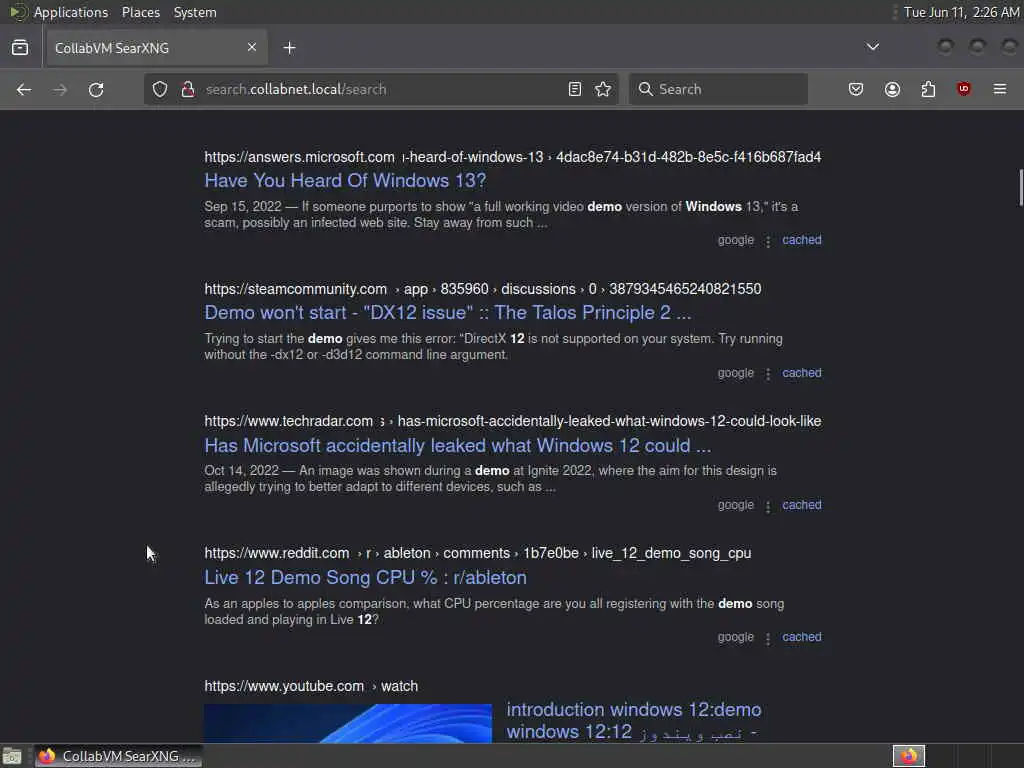Reload the current page
Screen dimensions: 1024x768
pyautogui.click(x=96, y=89)
